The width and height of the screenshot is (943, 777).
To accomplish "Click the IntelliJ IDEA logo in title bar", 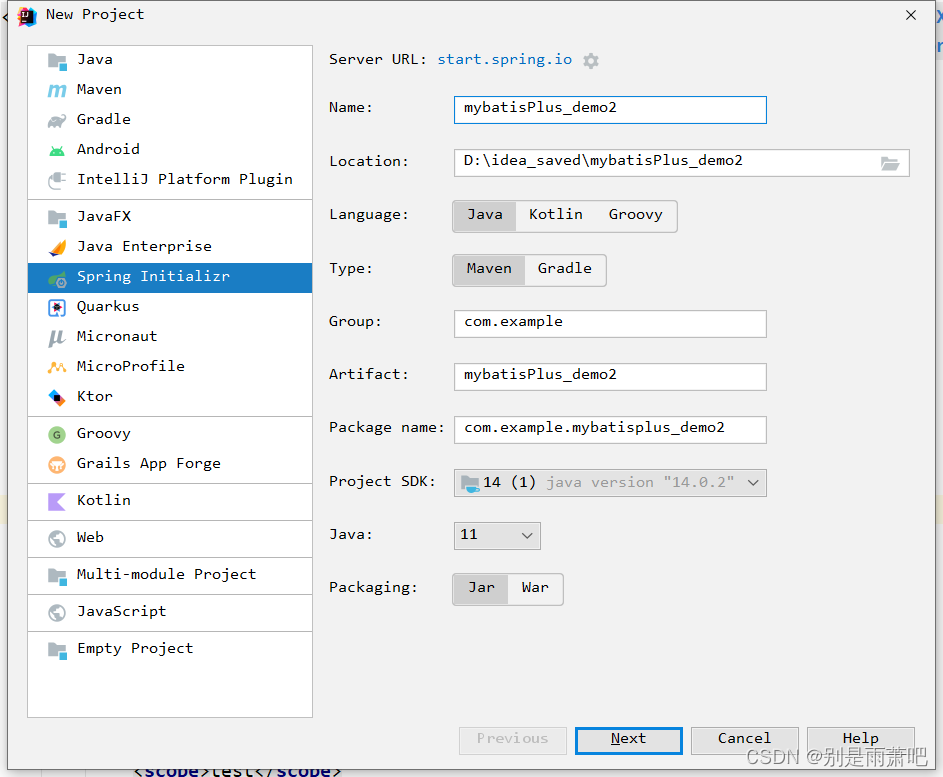I will [27, 16].
